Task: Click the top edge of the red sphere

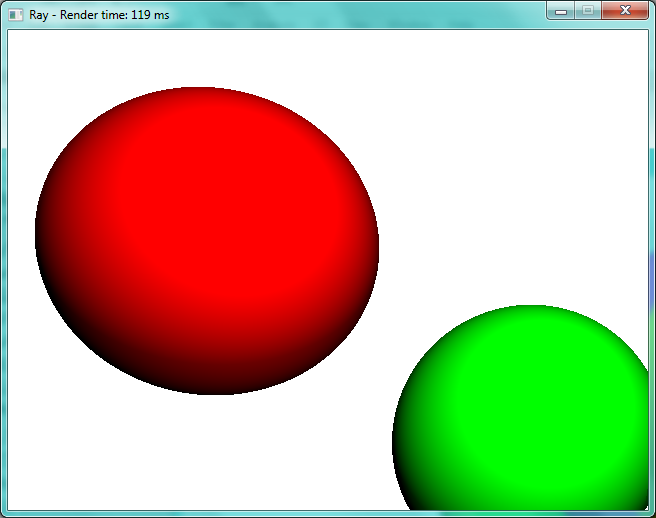Action: [x=198, y=89]
